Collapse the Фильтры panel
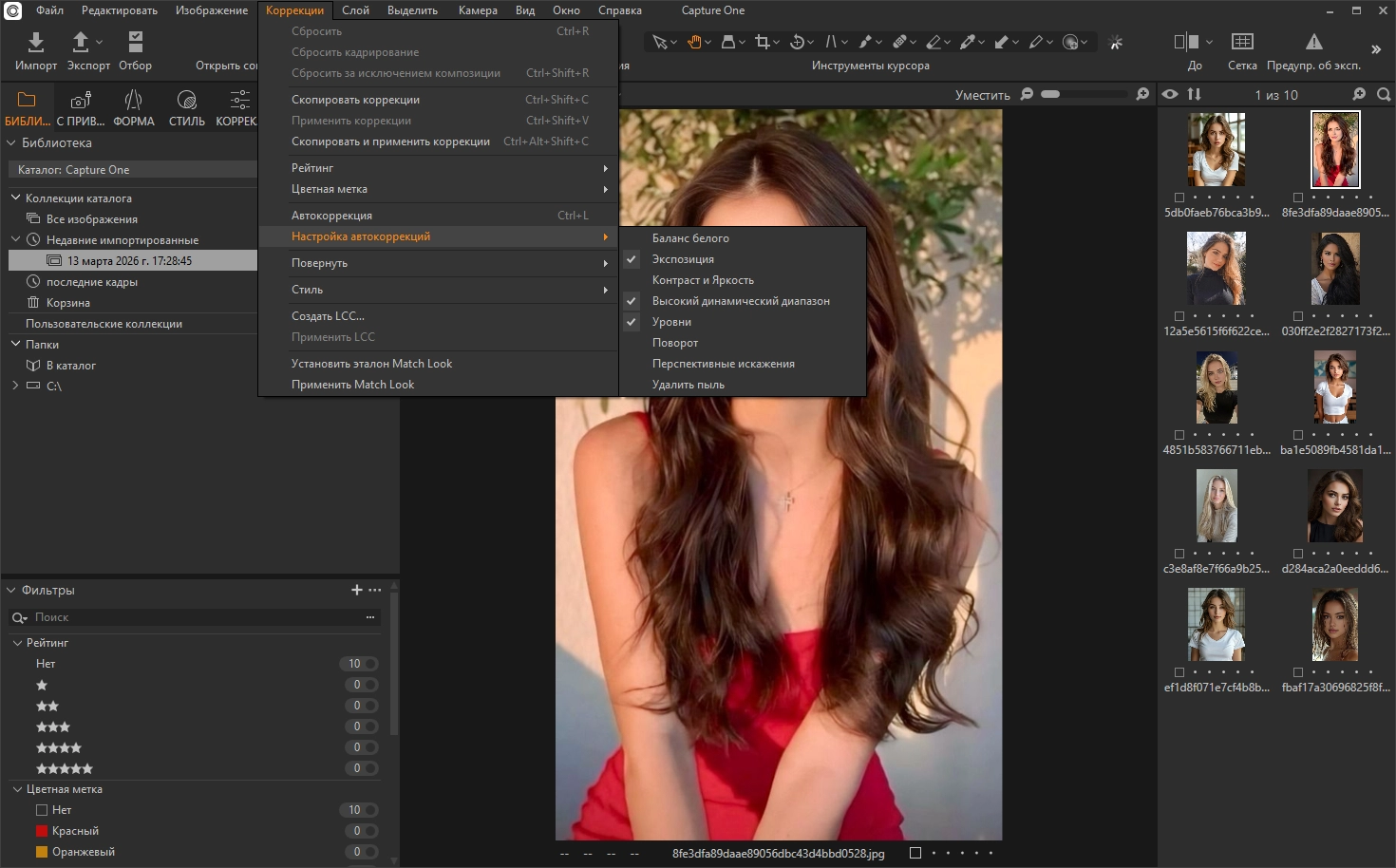This screenshot has height=868, width=1396. pyautogui.click(x=12, y=590)
